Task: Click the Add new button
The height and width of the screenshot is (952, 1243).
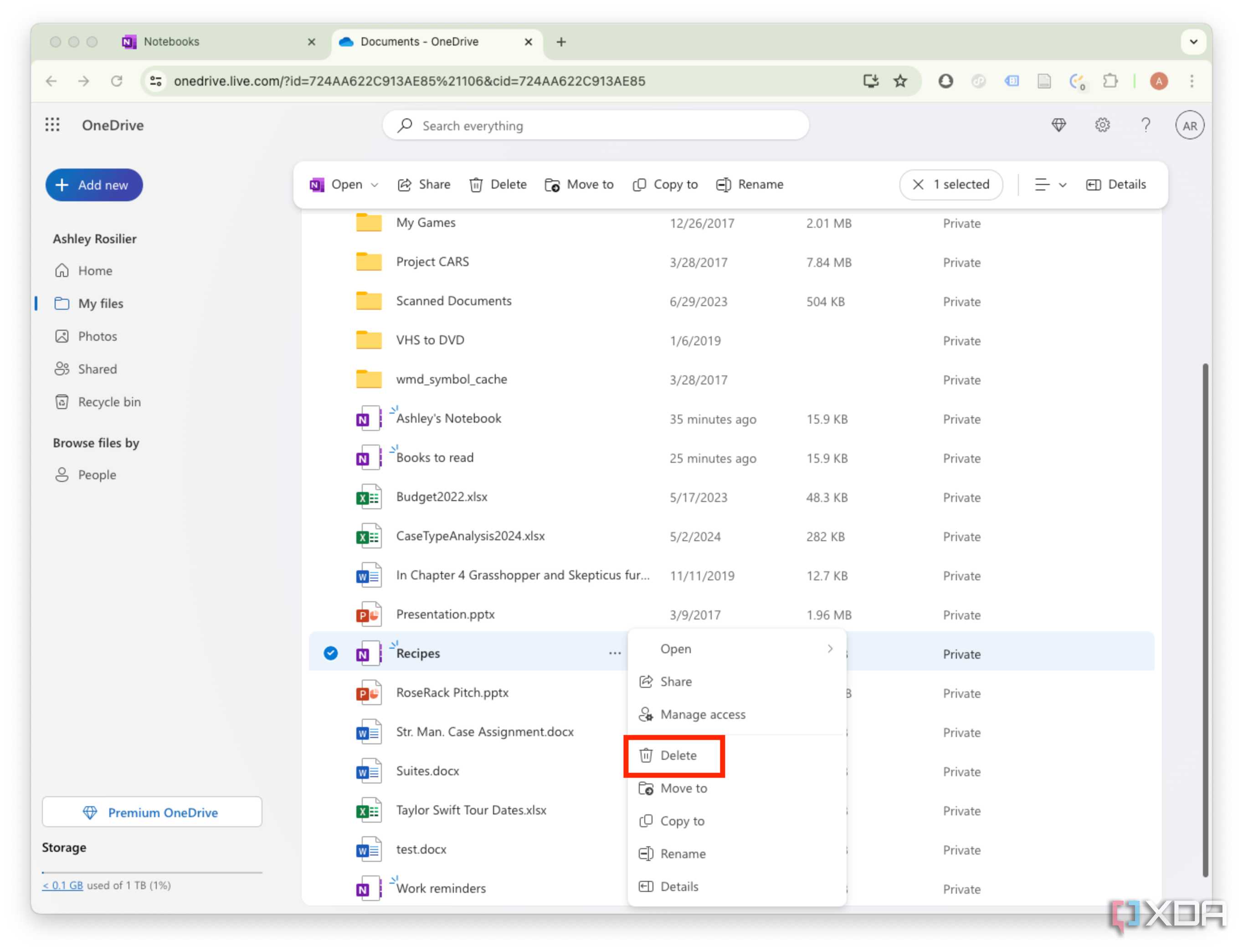Action: (93, 185)
